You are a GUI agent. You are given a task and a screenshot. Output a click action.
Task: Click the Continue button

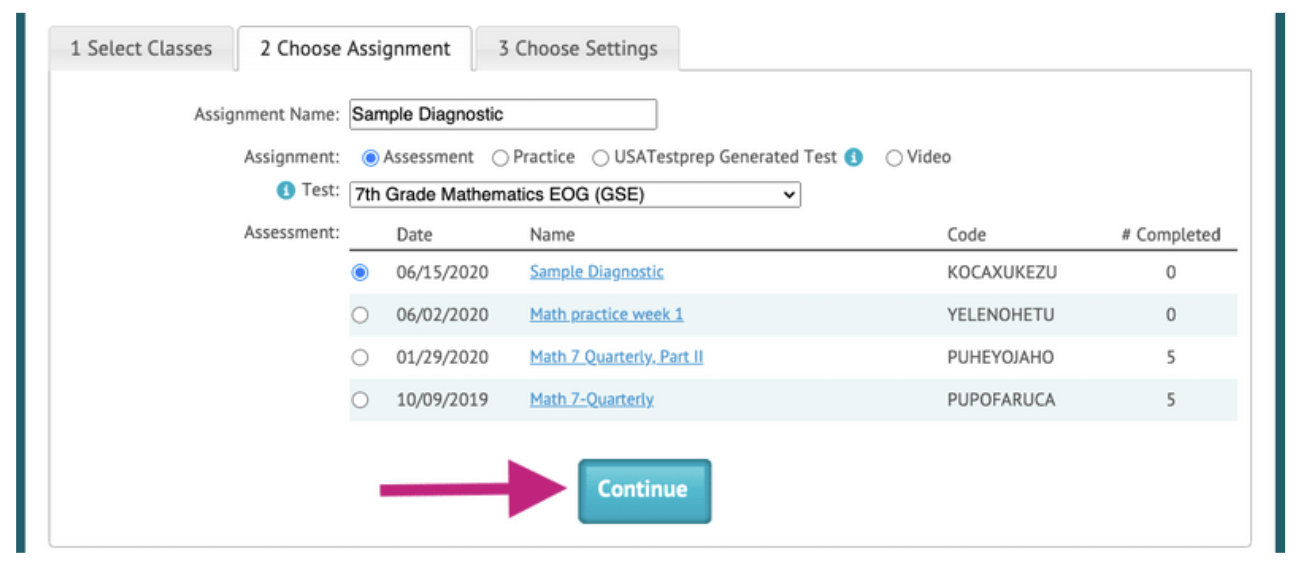coord(644,490)
